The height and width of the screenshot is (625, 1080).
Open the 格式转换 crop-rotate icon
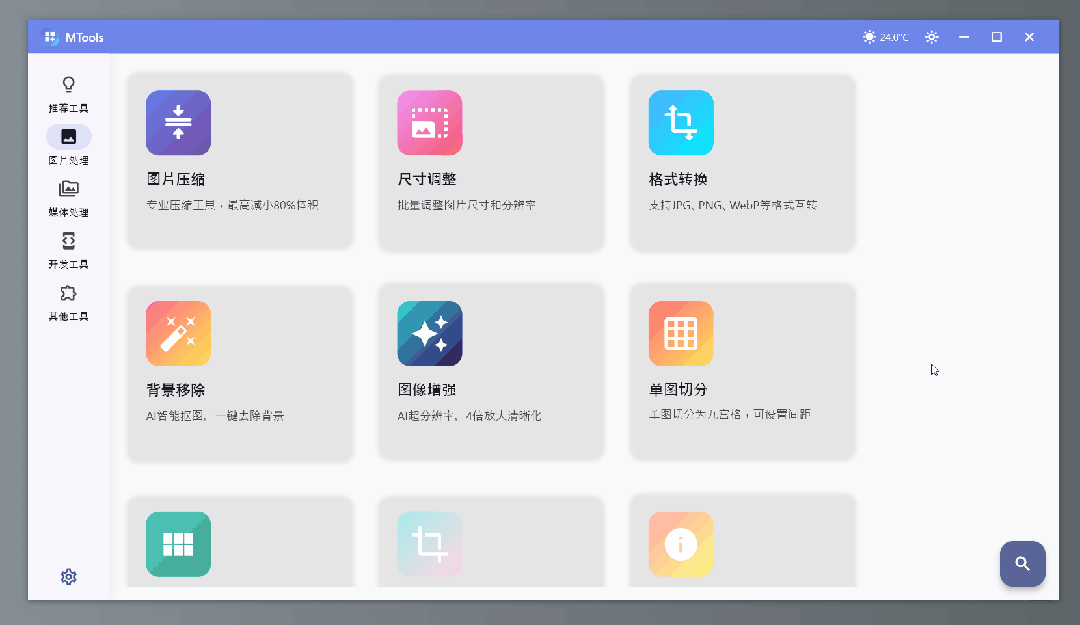point(681,123)
